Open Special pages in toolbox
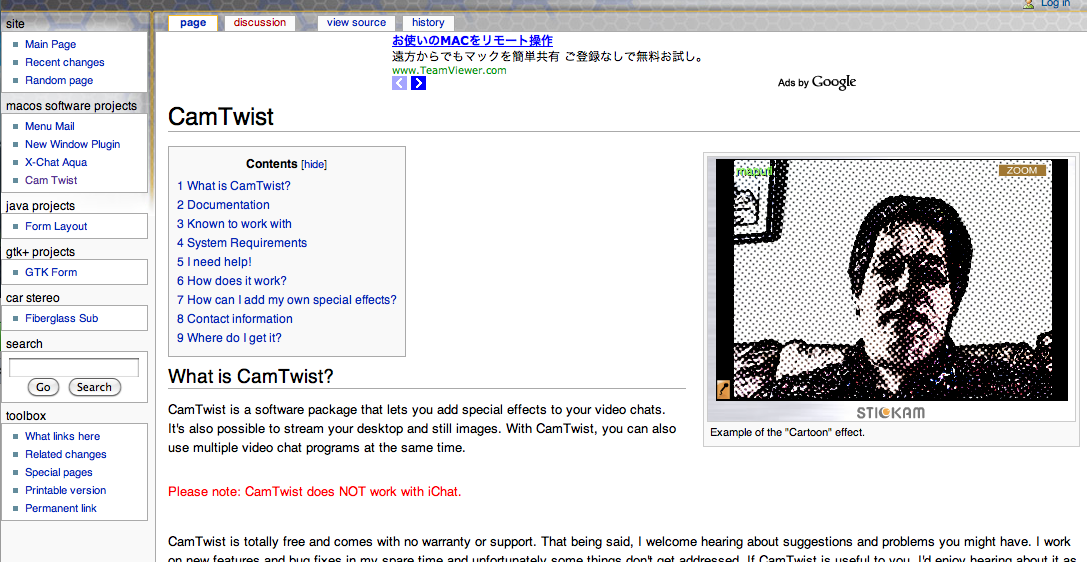1087x562 pixels. tap(59, 473)
